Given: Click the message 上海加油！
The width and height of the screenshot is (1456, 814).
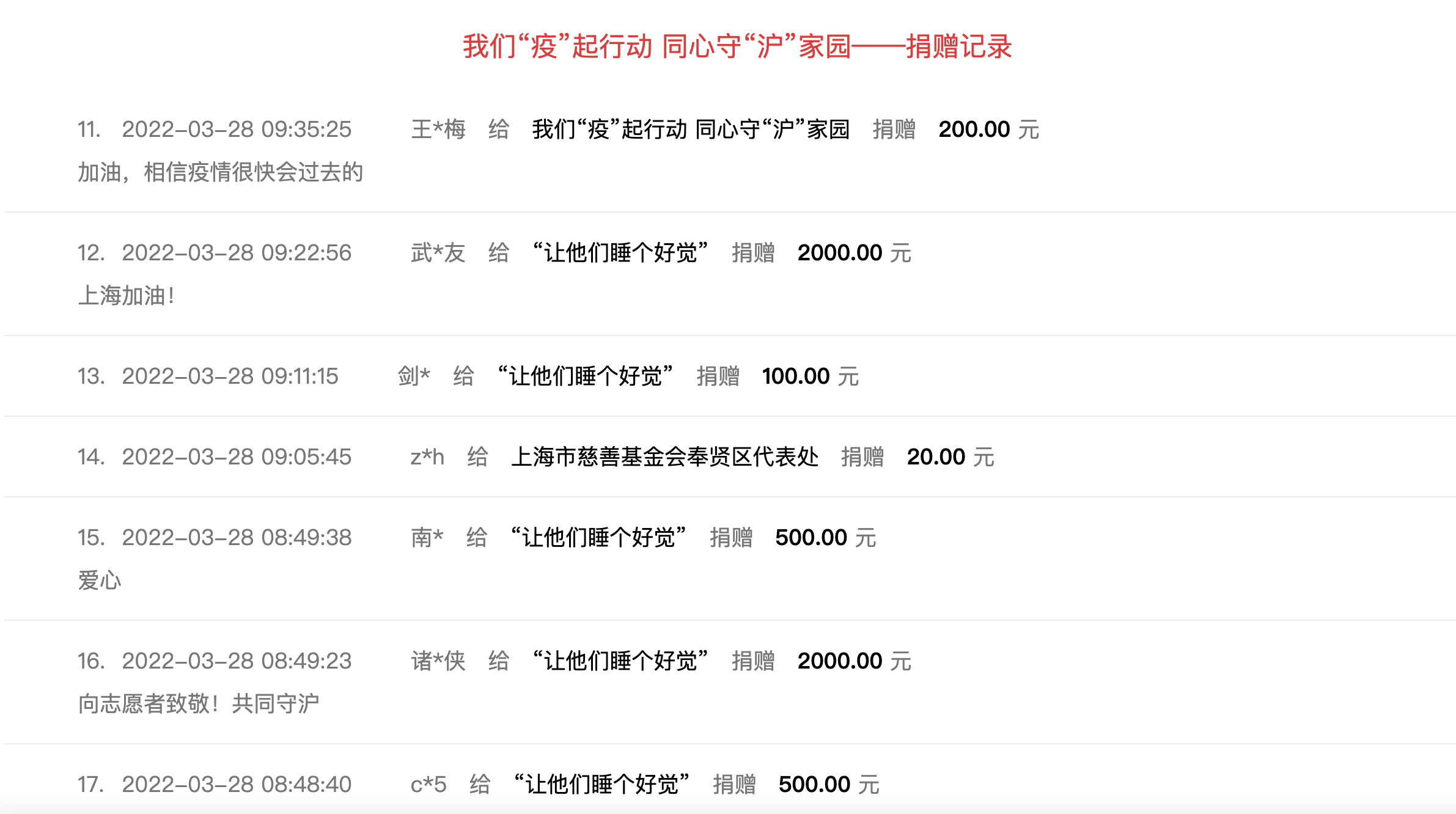Looking at the screenshot, I should [x=127, y=296].
